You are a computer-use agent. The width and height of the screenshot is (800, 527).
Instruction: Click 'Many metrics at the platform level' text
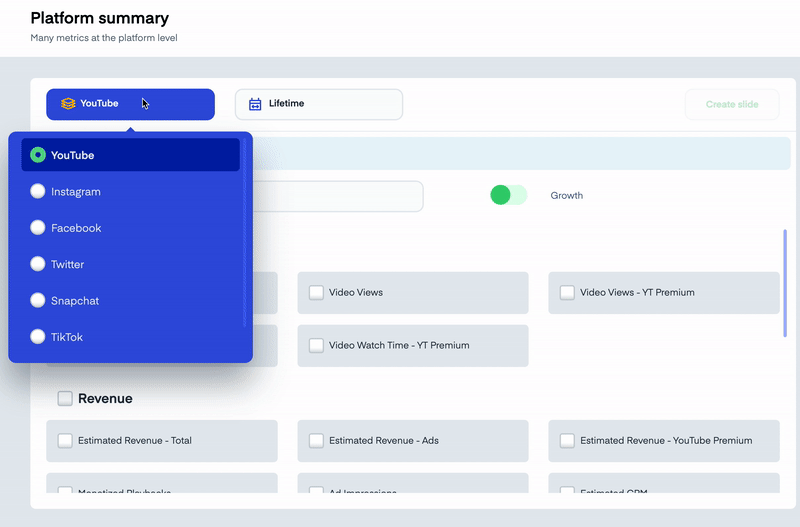pyautogui.click(x=104, y=38)
